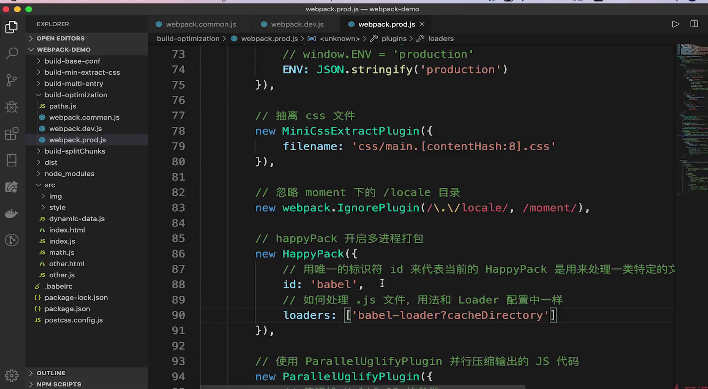Click the activity bar icon above Docker whale
This screenshot has height=389, width=708.
click(11, 187)
